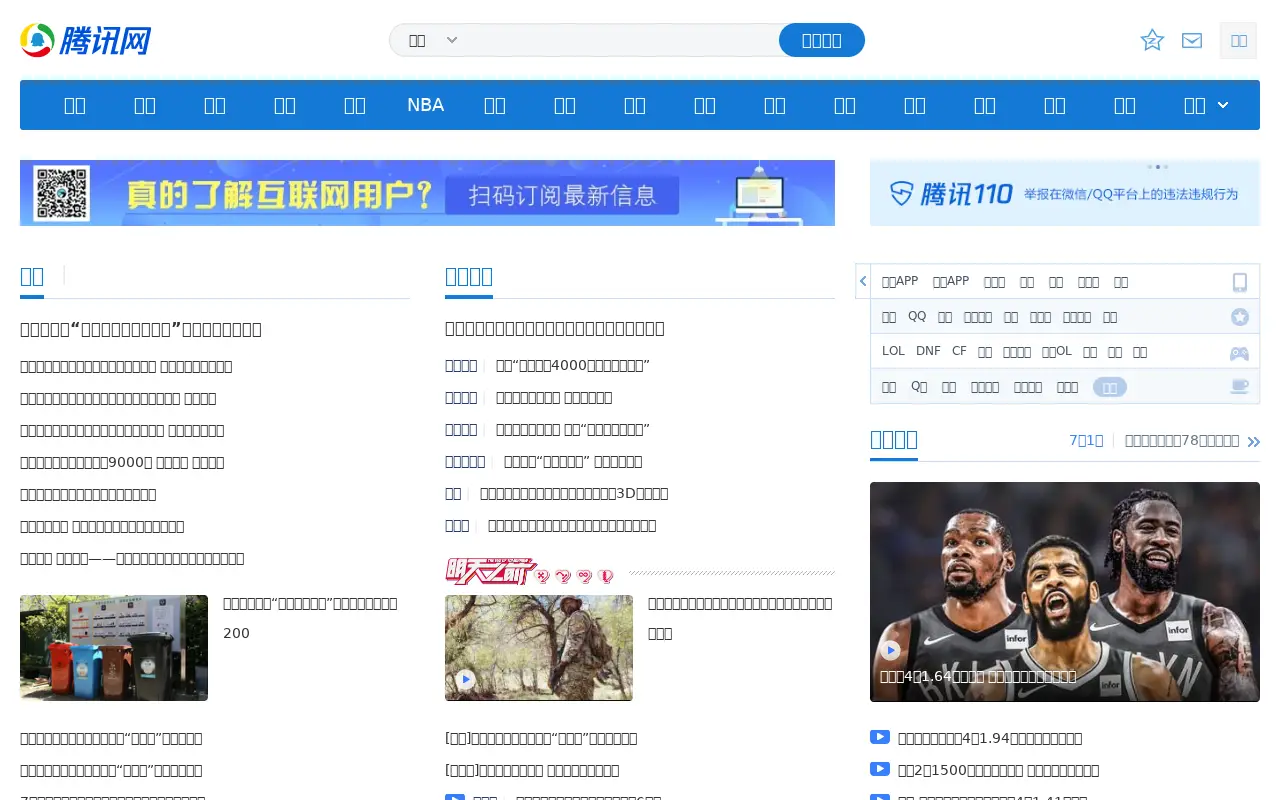Click the double chevron beside the "78" headline
1280x800 pixels.
tap(1254, 442)
